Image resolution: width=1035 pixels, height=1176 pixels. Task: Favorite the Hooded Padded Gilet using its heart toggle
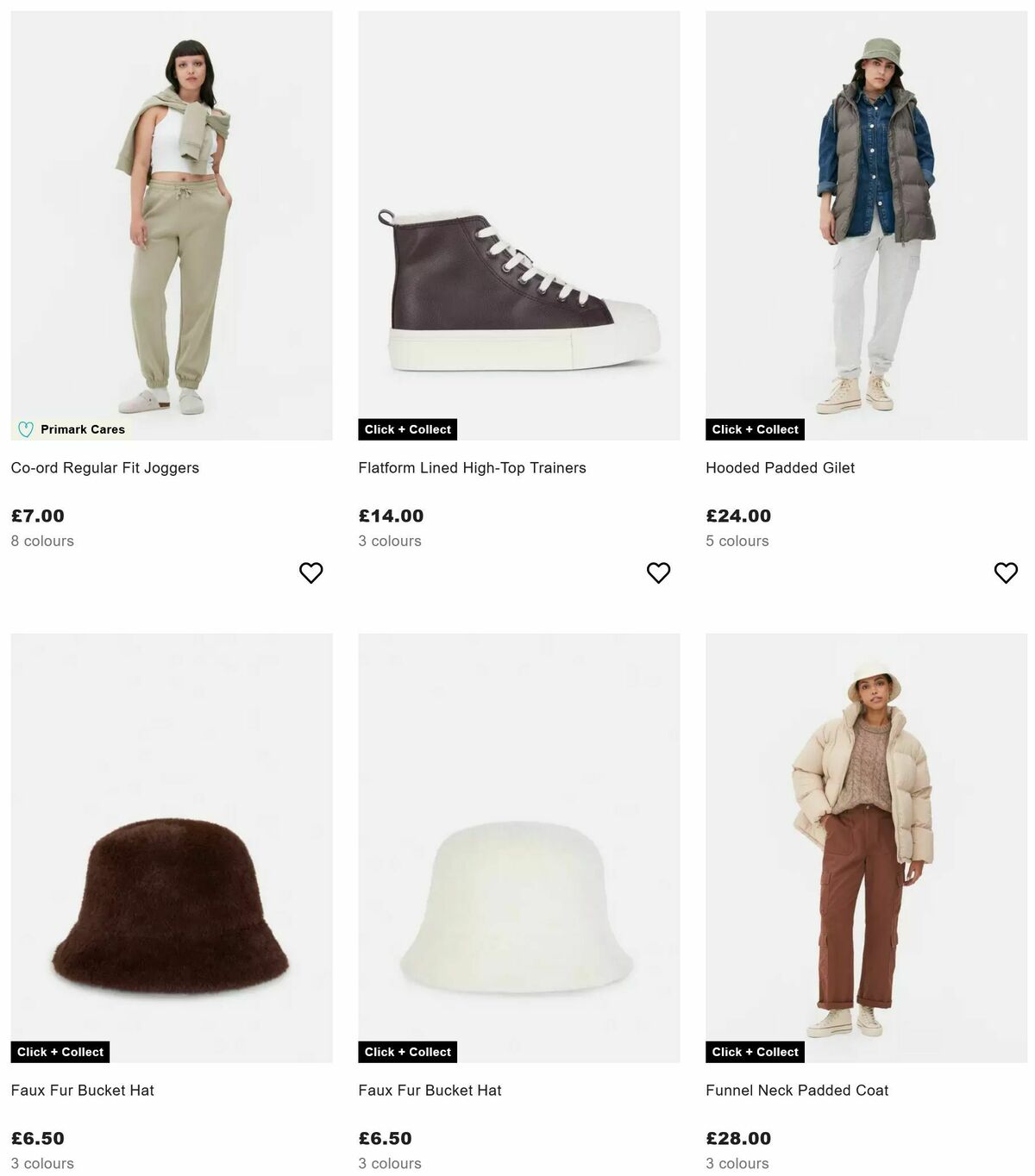coord(1006,572)
